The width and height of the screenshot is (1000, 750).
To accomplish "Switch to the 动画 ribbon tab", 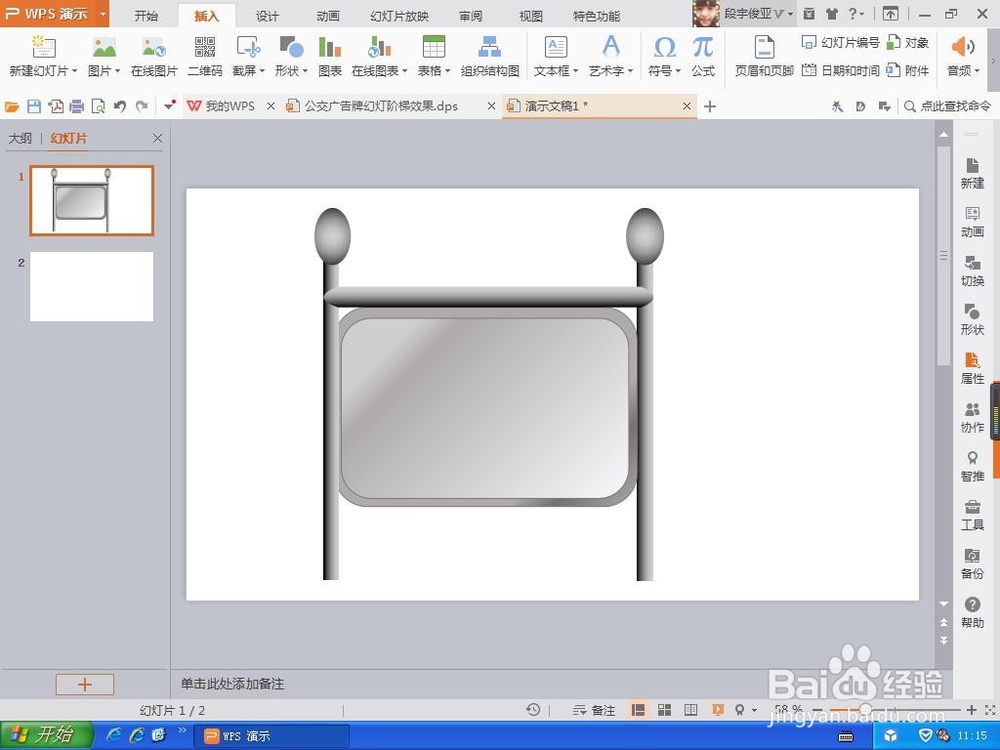I will click(x=328, y=16).
